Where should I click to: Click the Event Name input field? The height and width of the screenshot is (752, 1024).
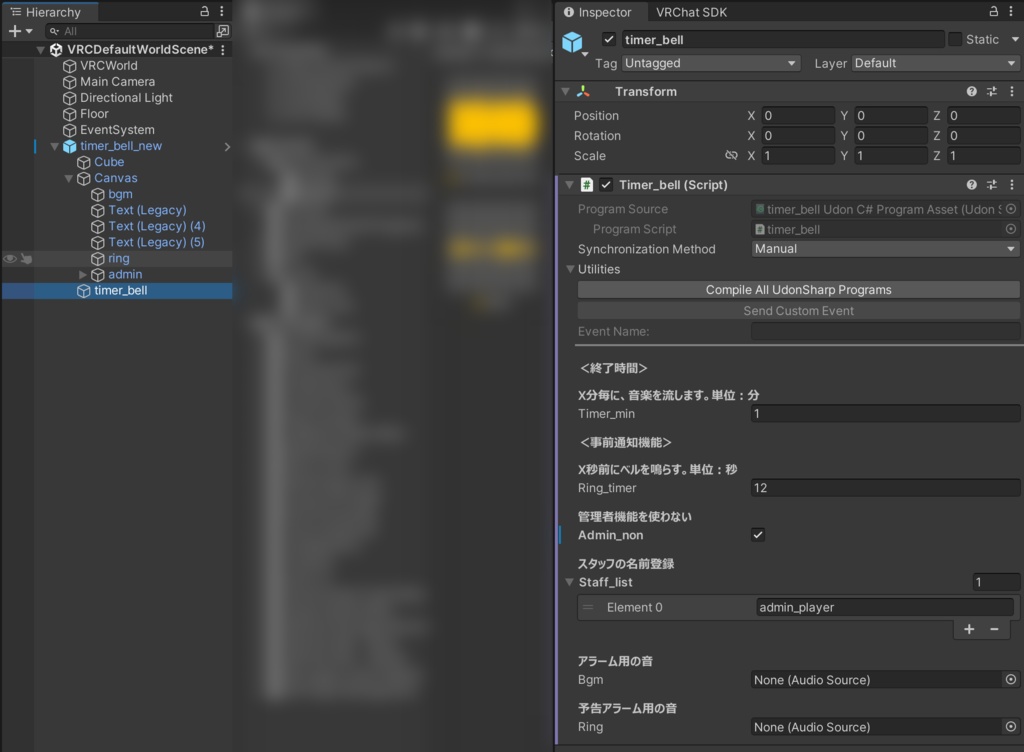pyautogui.click(x=886, y=331)
